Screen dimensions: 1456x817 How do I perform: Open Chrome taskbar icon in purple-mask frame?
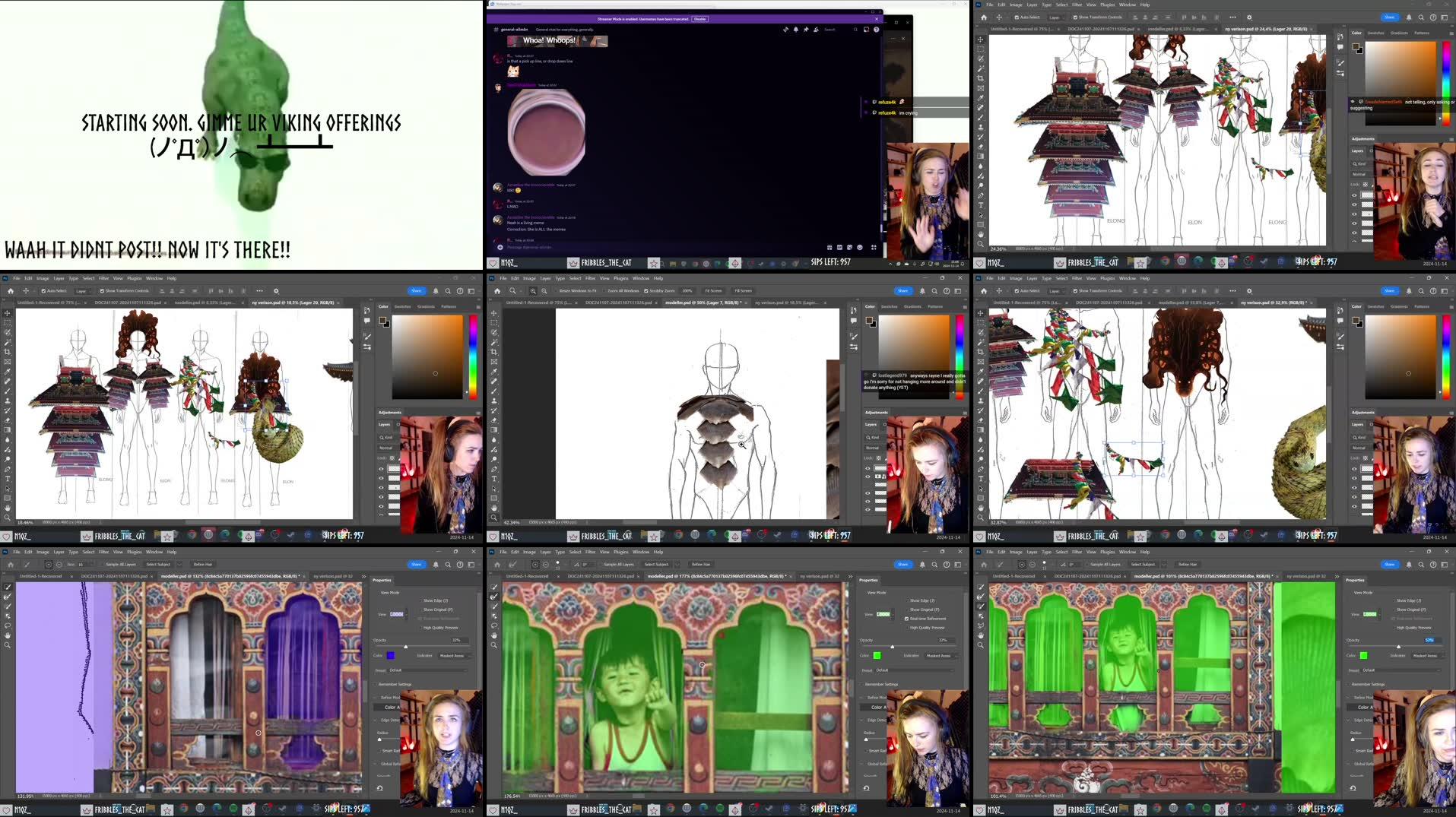tap(183, 809)
